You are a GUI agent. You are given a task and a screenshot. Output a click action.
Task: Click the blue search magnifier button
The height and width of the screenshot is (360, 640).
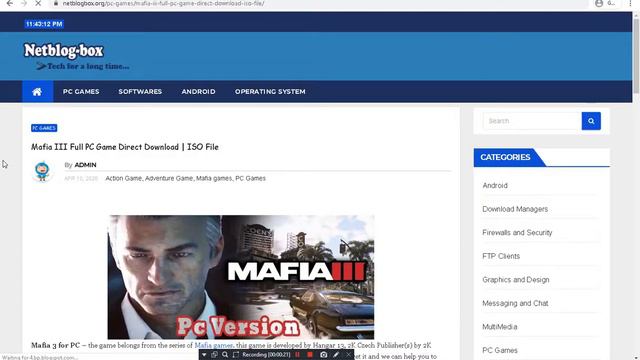coord(591,121)
